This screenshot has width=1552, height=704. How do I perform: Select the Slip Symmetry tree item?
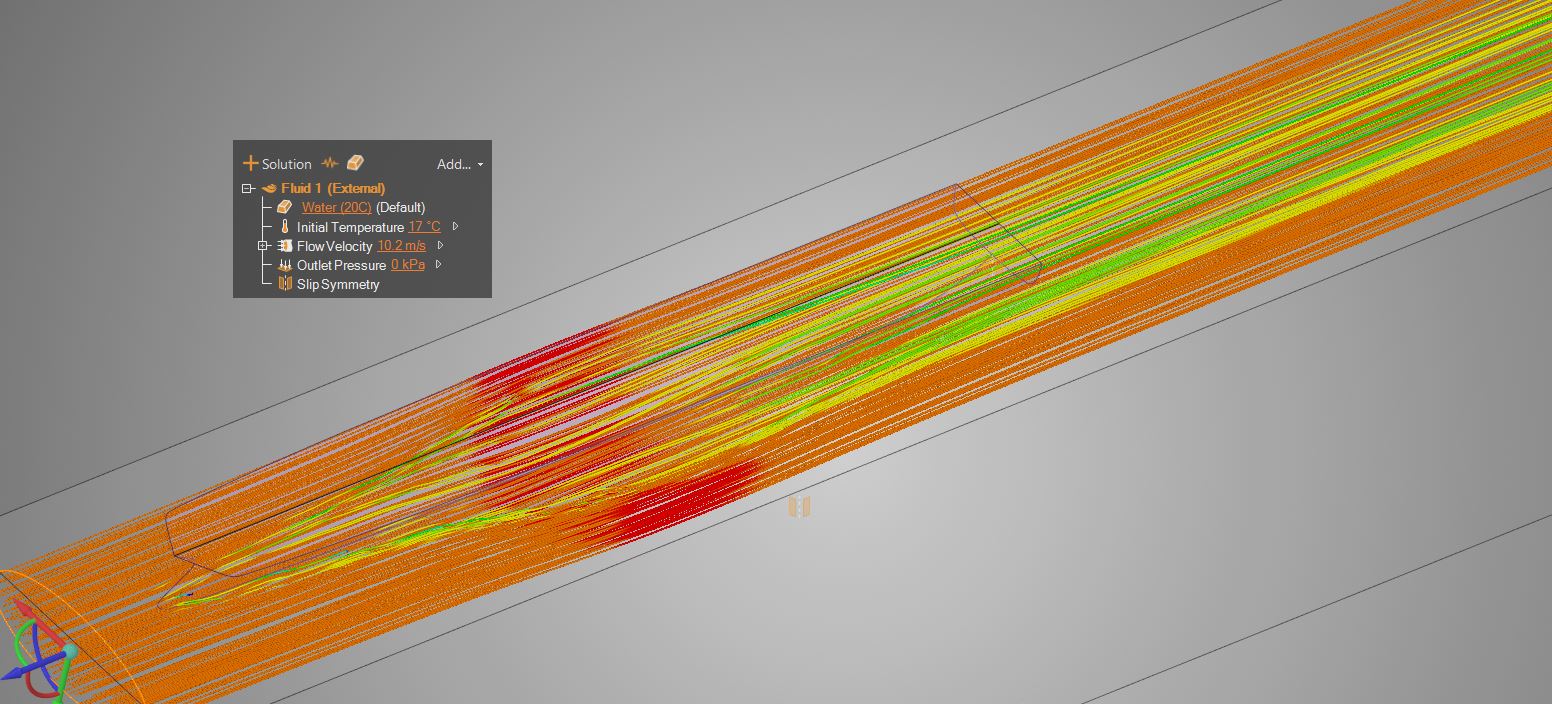point(338,284)
